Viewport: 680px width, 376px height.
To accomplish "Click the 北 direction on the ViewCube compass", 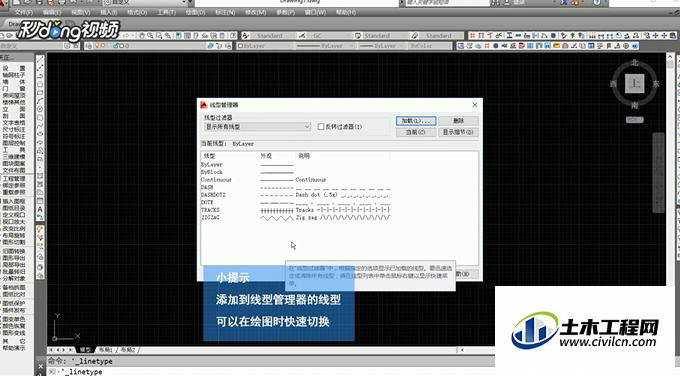I will [635, 62].
